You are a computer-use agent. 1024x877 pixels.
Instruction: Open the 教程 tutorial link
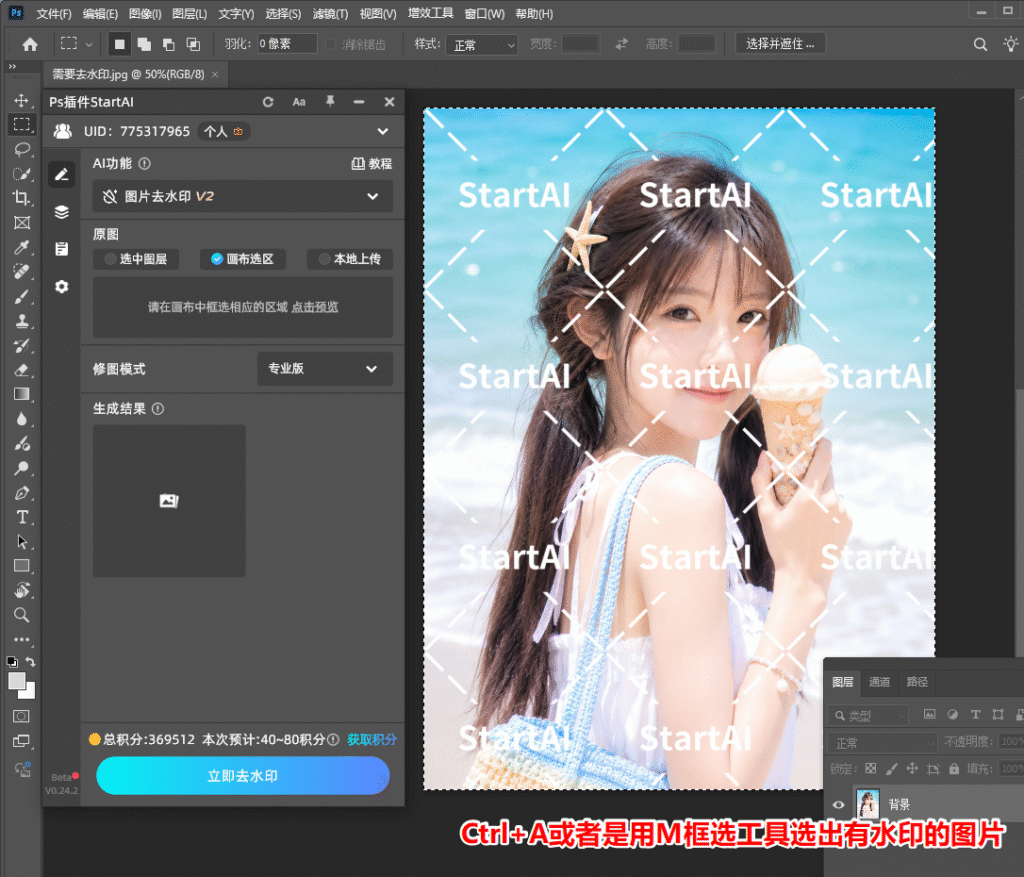[x=372, y=163]
